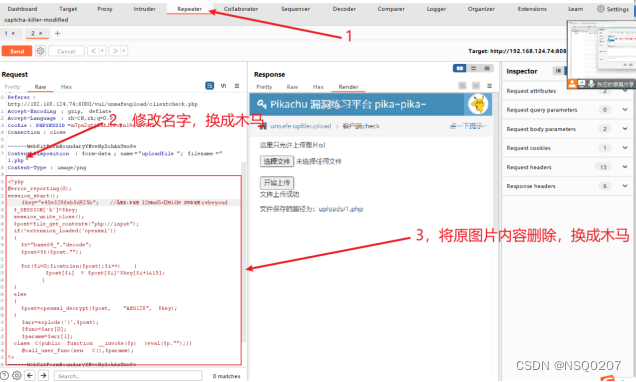Select Request Hex view tab

pos(67,87)
